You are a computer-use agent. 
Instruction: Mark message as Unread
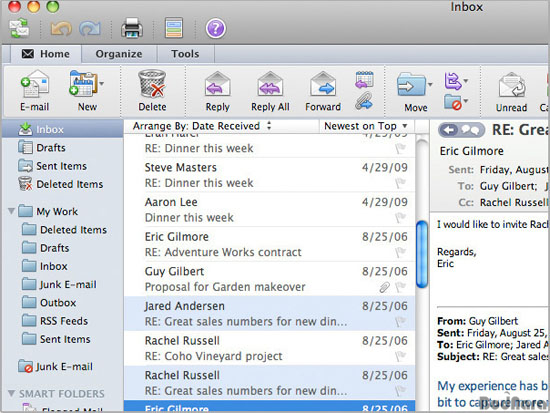click(511, 92)
